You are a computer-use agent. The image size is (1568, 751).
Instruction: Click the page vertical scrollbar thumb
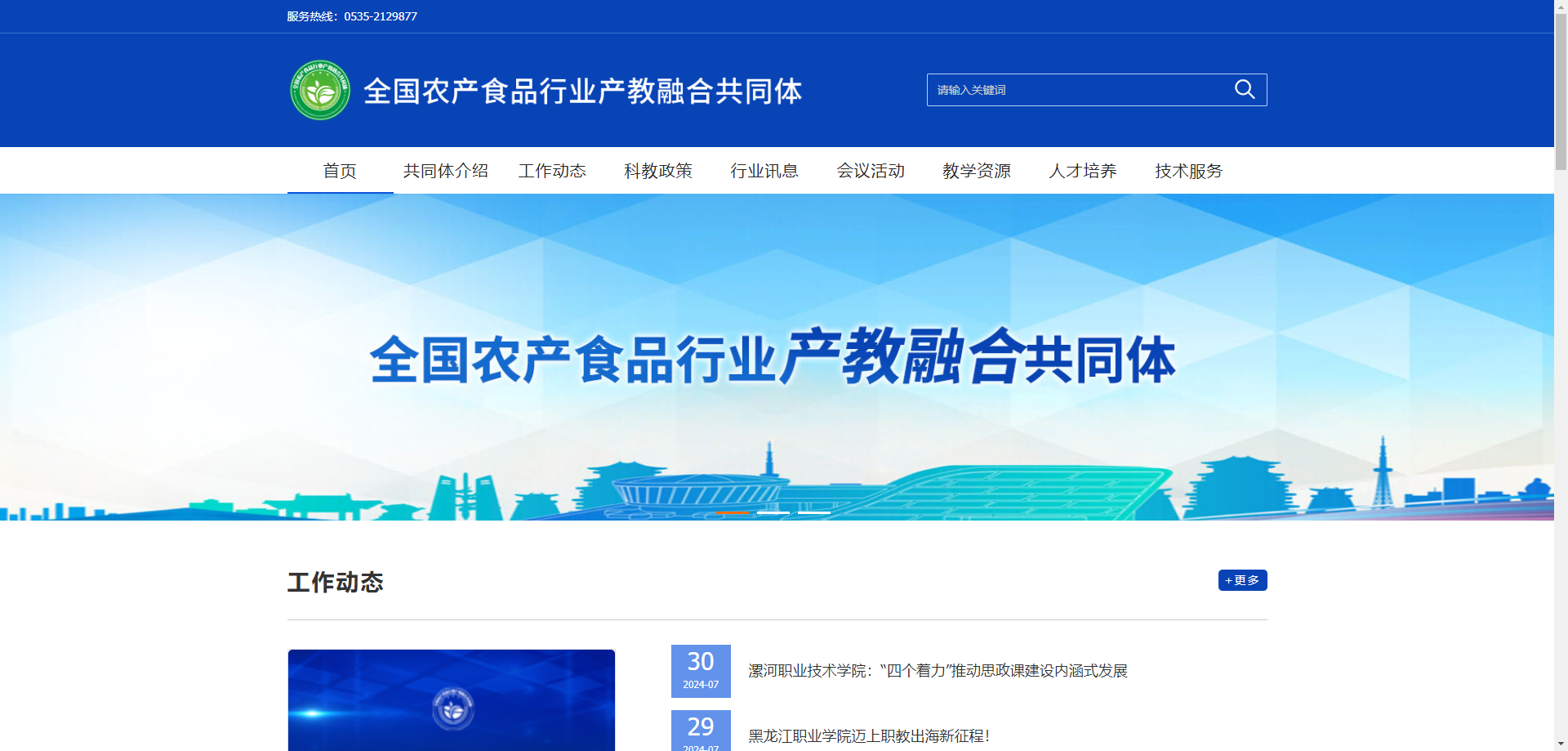pyautogui.click(x=1561, y=90)
